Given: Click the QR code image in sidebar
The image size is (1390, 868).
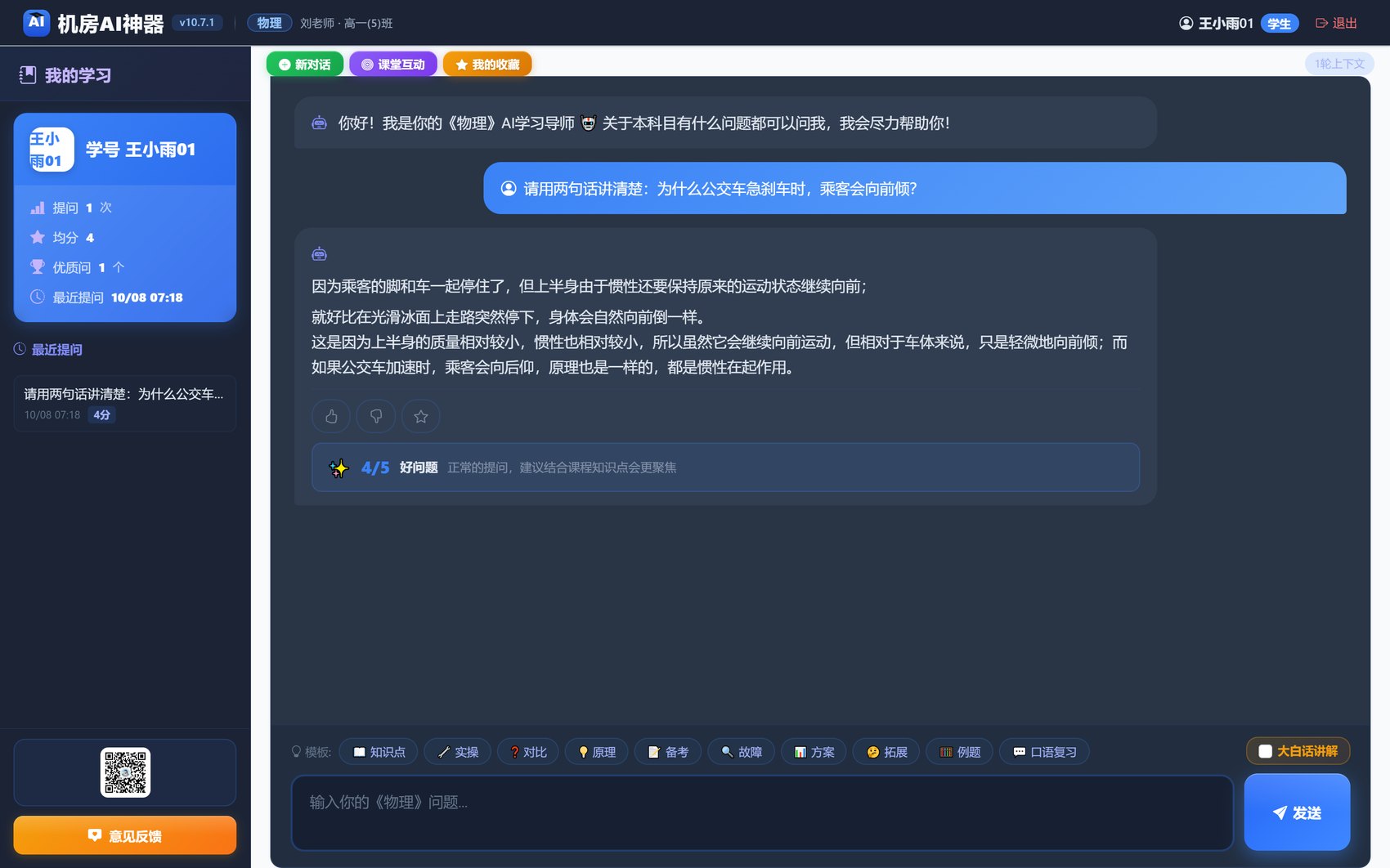Looking at the screenshot, I should click(x=125, y=772).
